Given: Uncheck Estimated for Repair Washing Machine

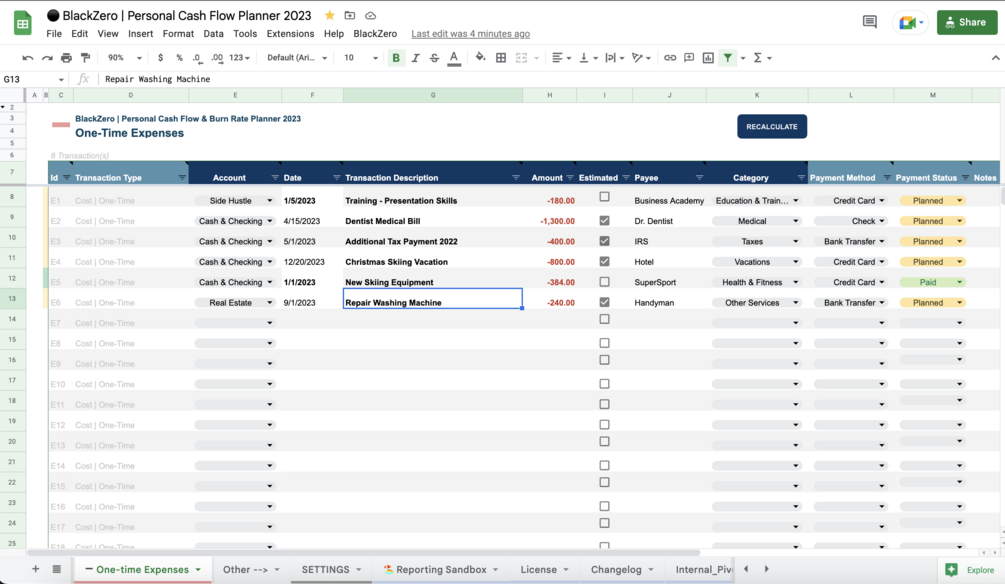Looking at the screenshot, I should (604, 302).
